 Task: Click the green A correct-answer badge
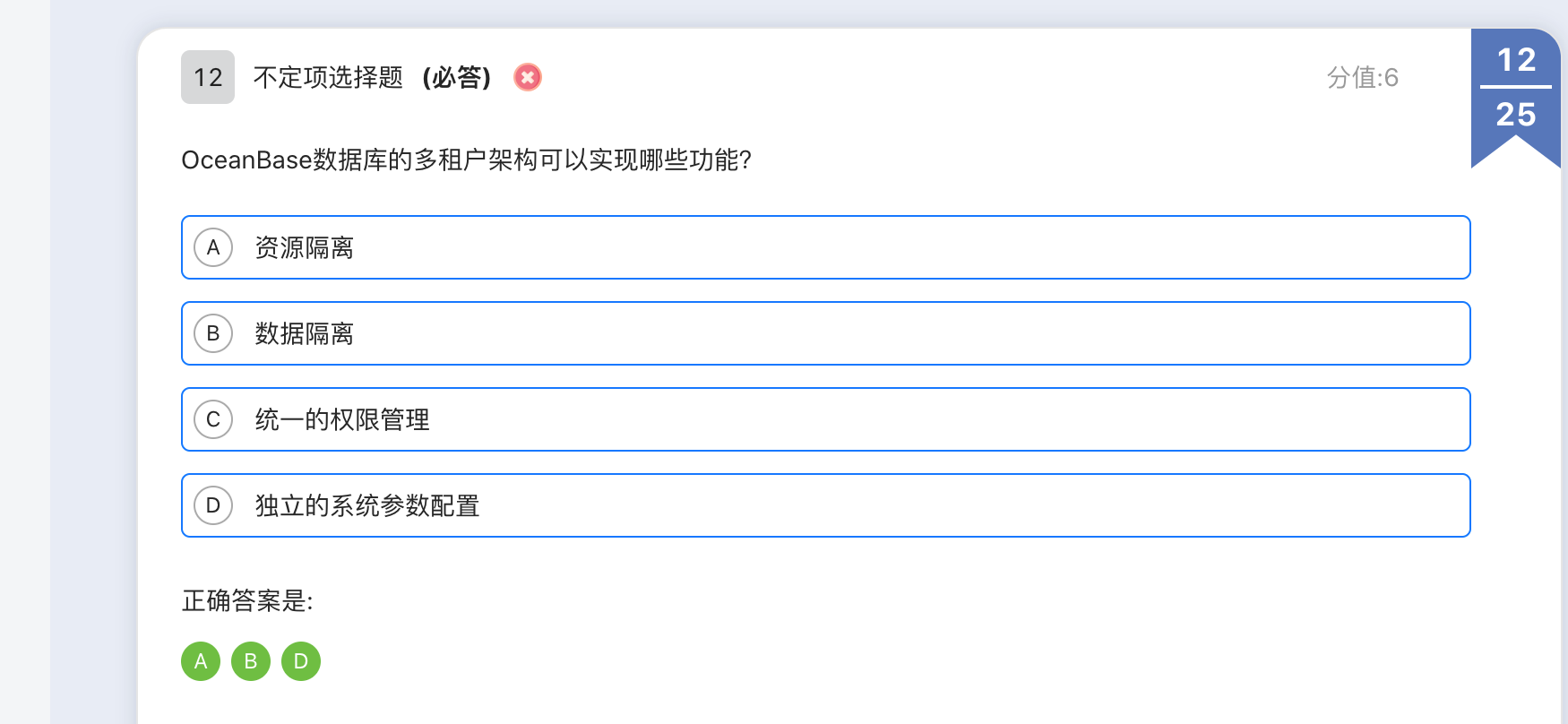pyautogui.click(x=201, y=661)
